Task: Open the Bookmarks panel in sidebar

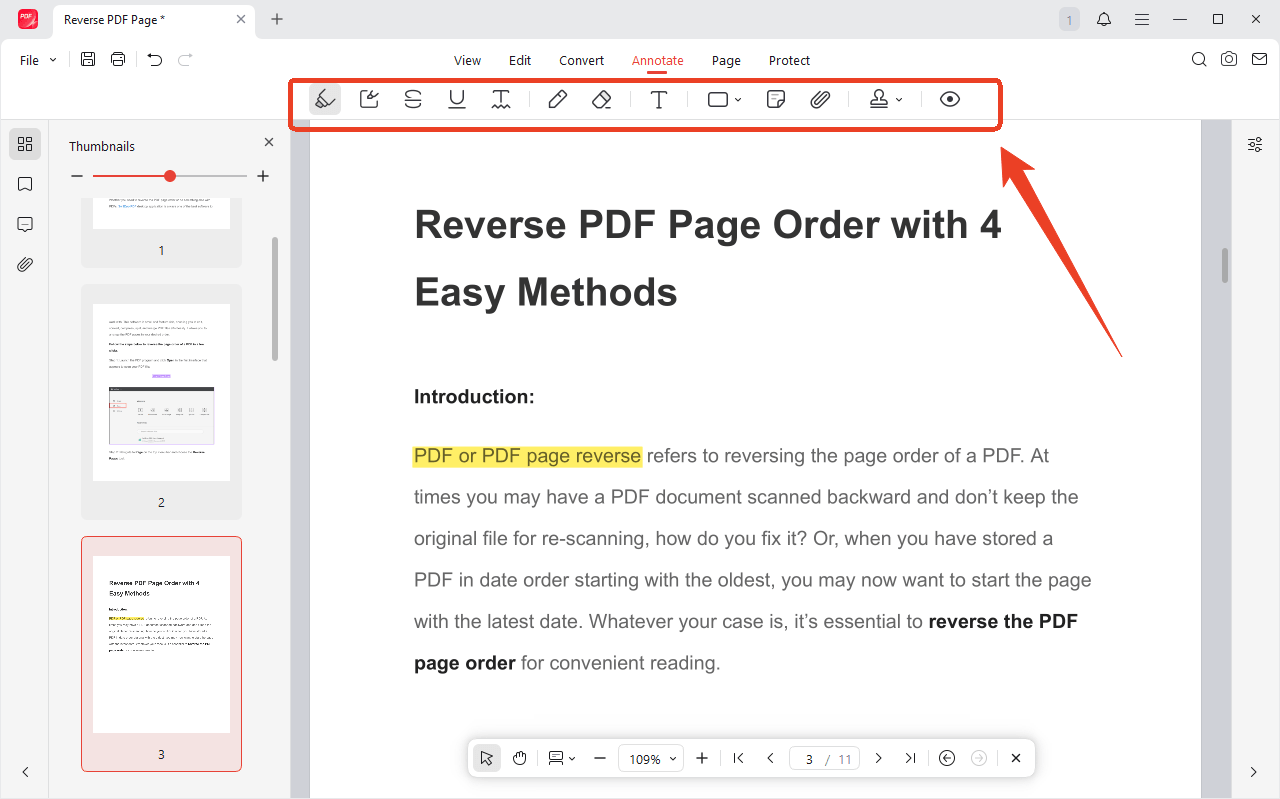Action: click(25, 184)
